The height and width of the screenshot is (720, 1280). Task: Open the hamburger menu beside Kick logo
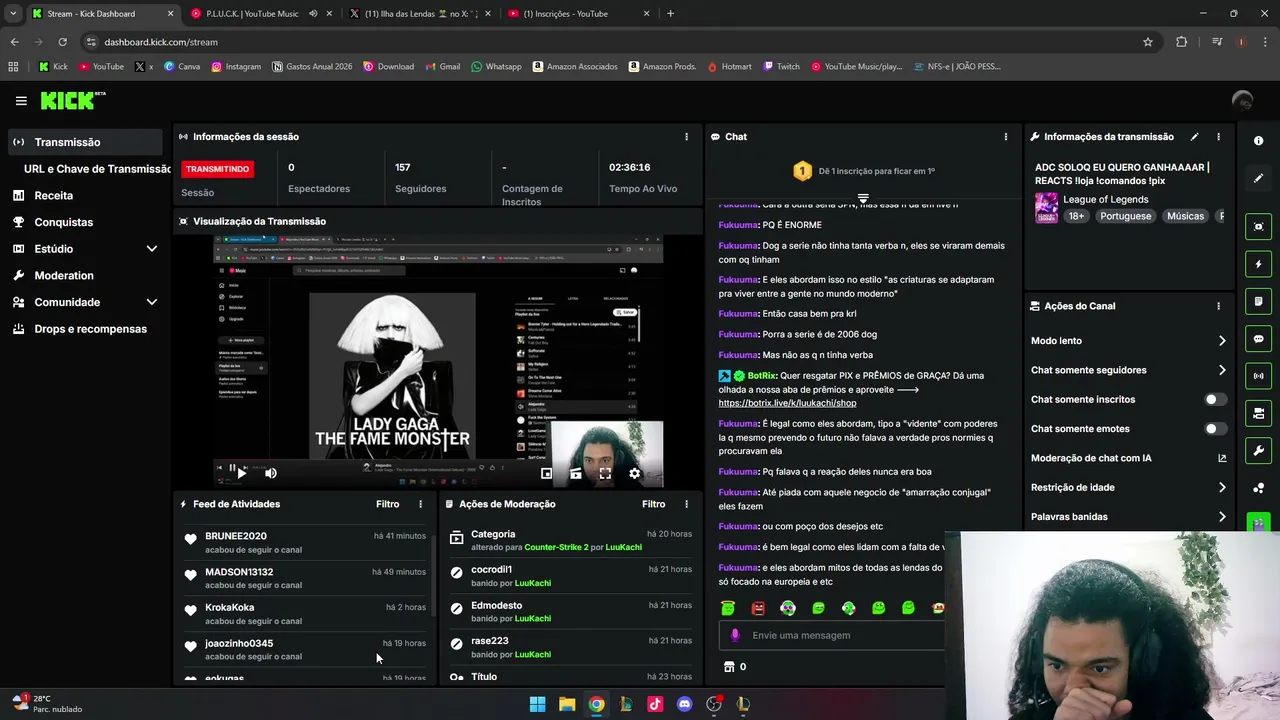coord(21,101)
